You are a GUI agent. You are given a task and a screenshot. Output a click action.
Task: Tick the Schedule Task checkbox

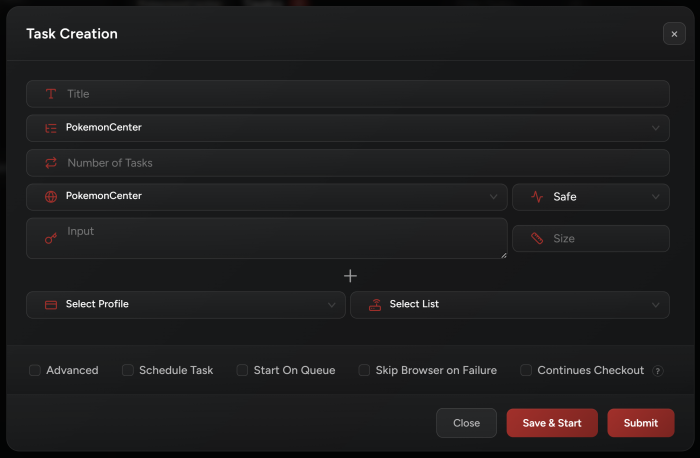pyautogui.click(x=128, y=371)
